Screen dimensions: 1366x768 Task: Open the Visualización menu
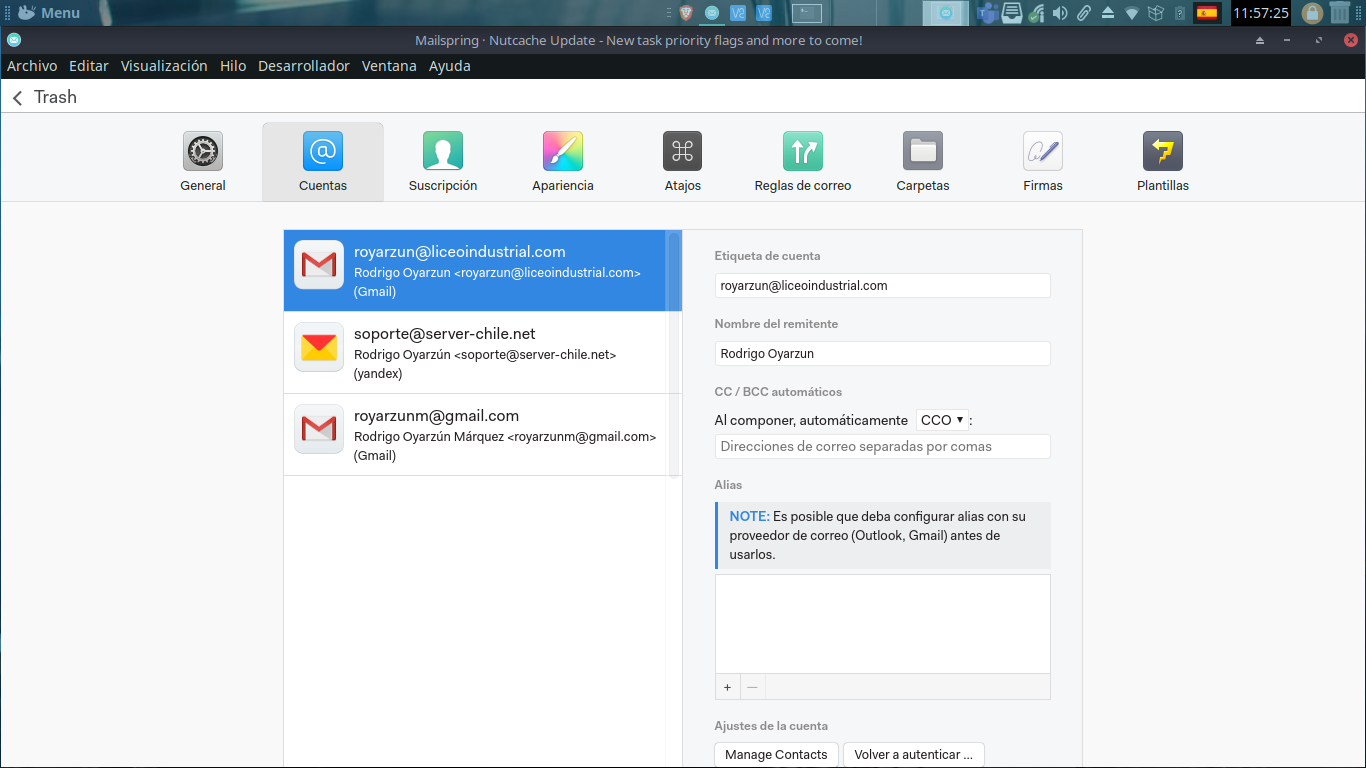[164, 66]
